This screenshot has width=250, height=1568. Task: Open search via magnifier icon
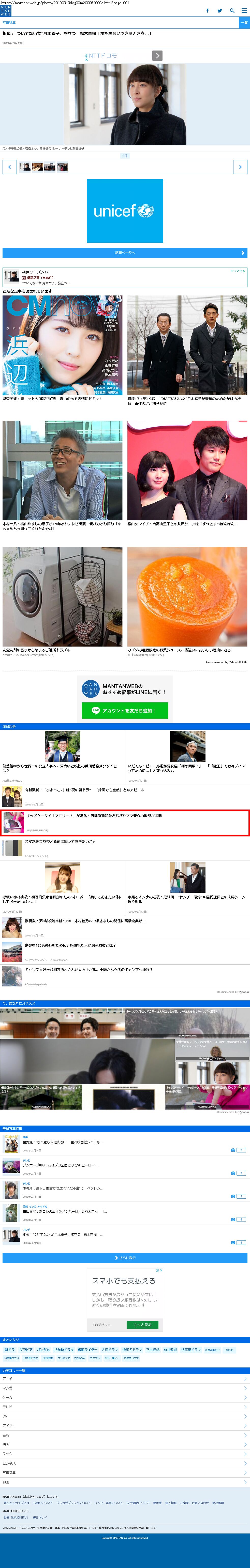pyautogui.click(x=232, y=10)
